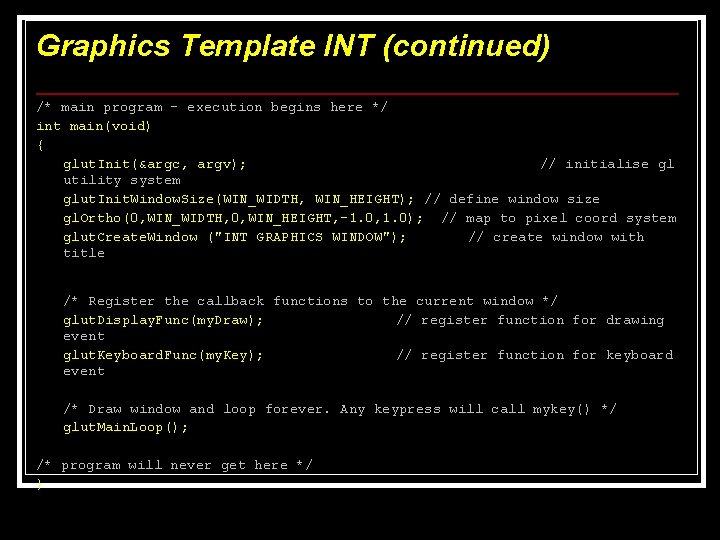Click the line 'int main(void)'
This screenshot has height=540, width=720.
94,126
